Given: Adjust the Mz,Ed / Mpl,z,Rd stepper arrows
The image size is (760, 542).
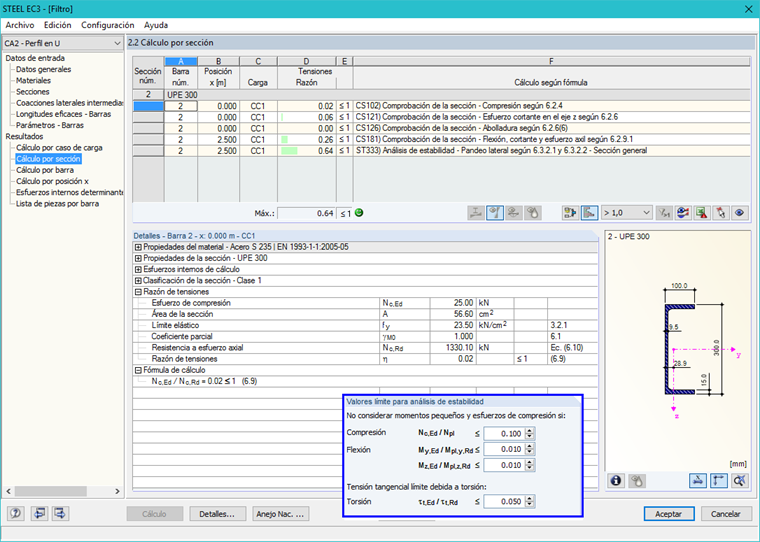Looking at the screenshot, I should tap(530, 465).
